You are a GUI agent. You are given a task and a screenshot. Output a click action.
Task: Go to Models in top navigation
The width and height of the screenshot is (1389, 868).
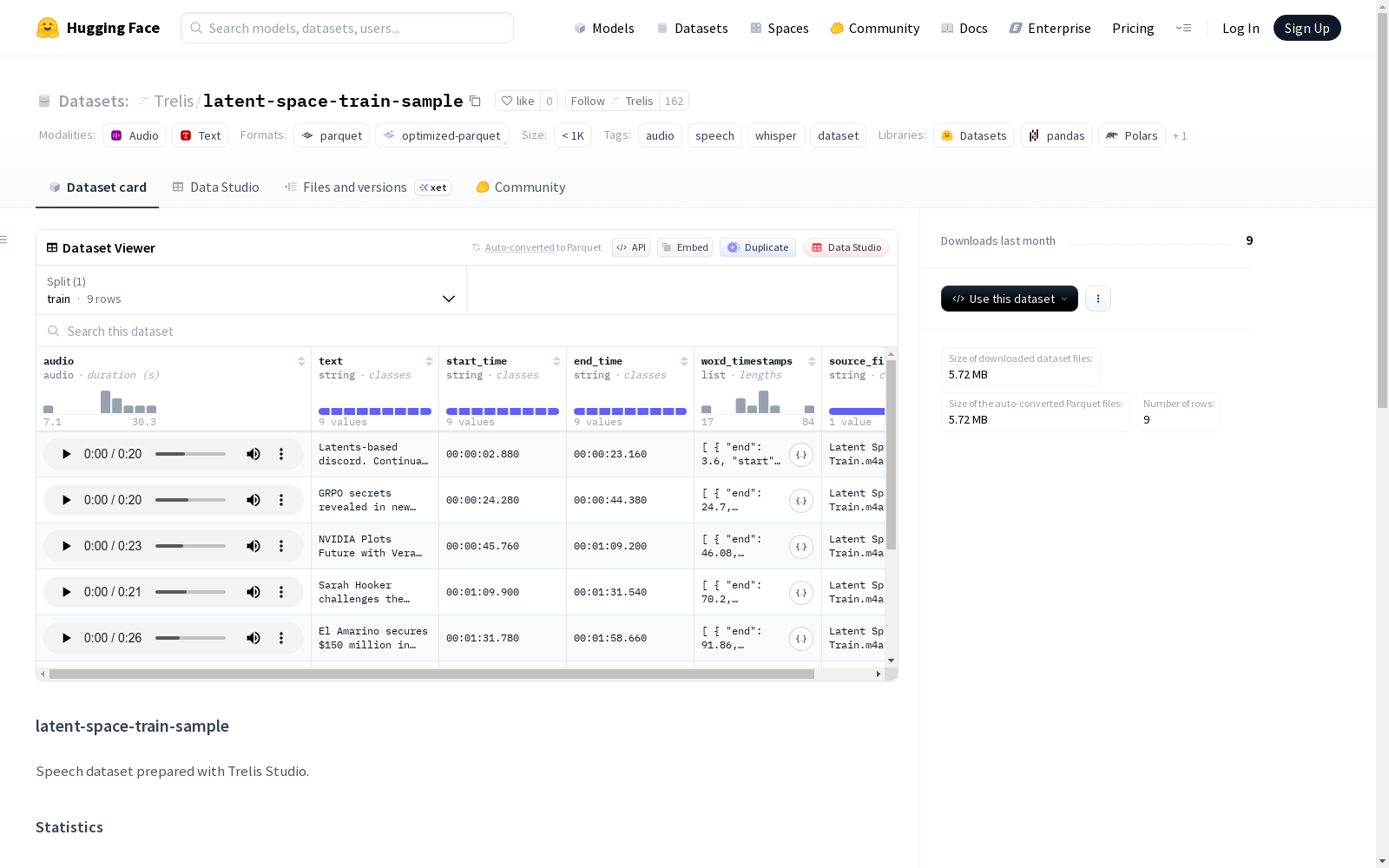[x=604, y=28]
